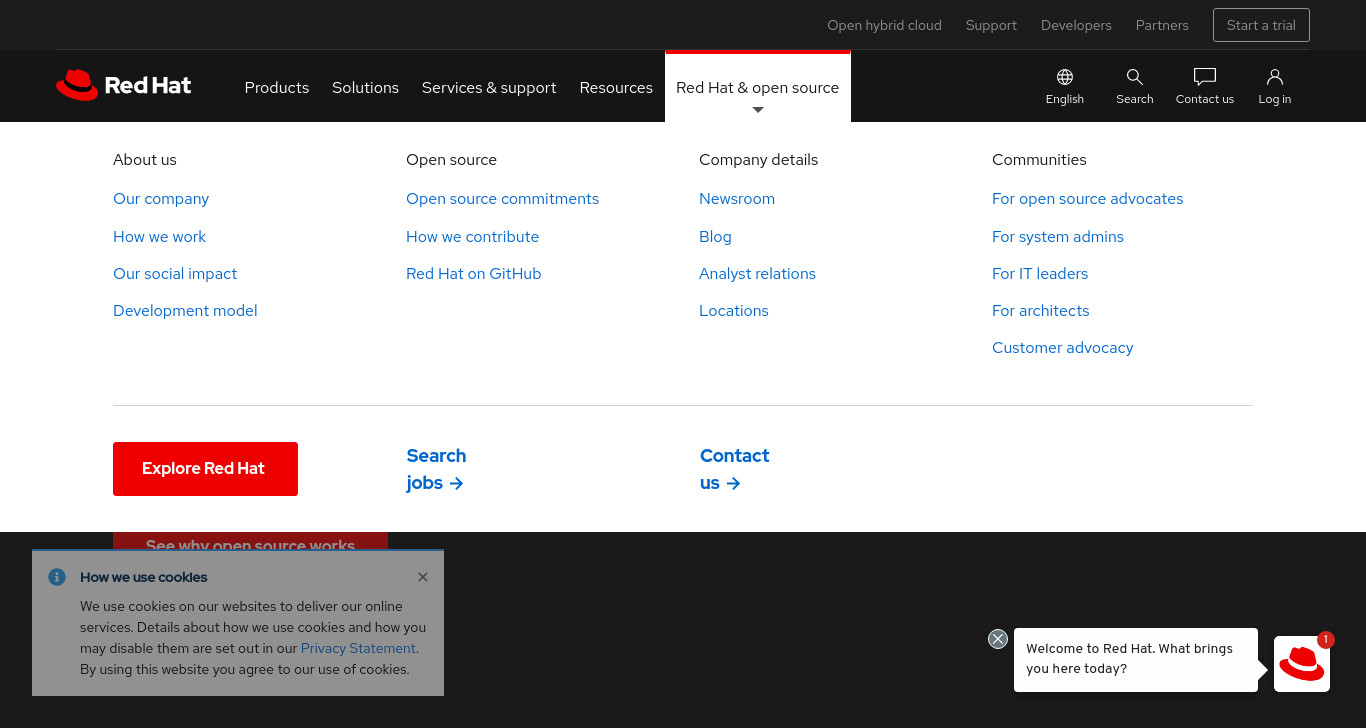Viewport: 1366px width, 728px height.
Task: Open the Blog link
Action: pos(715,236)
